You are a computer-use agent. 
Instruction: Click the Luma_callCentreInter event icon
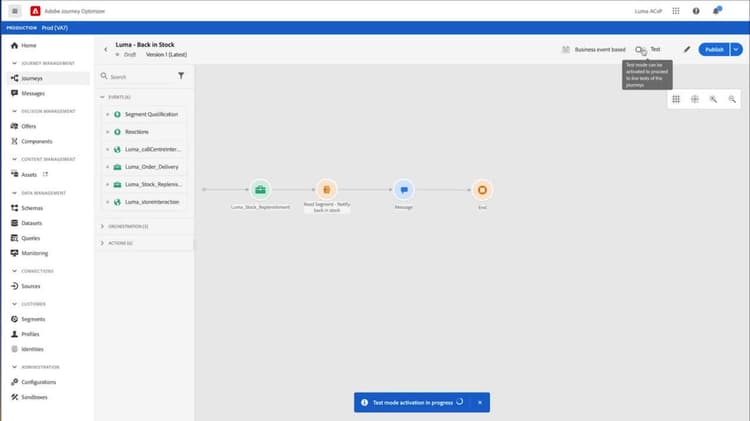pyautogui.click(x=117, y=149)
